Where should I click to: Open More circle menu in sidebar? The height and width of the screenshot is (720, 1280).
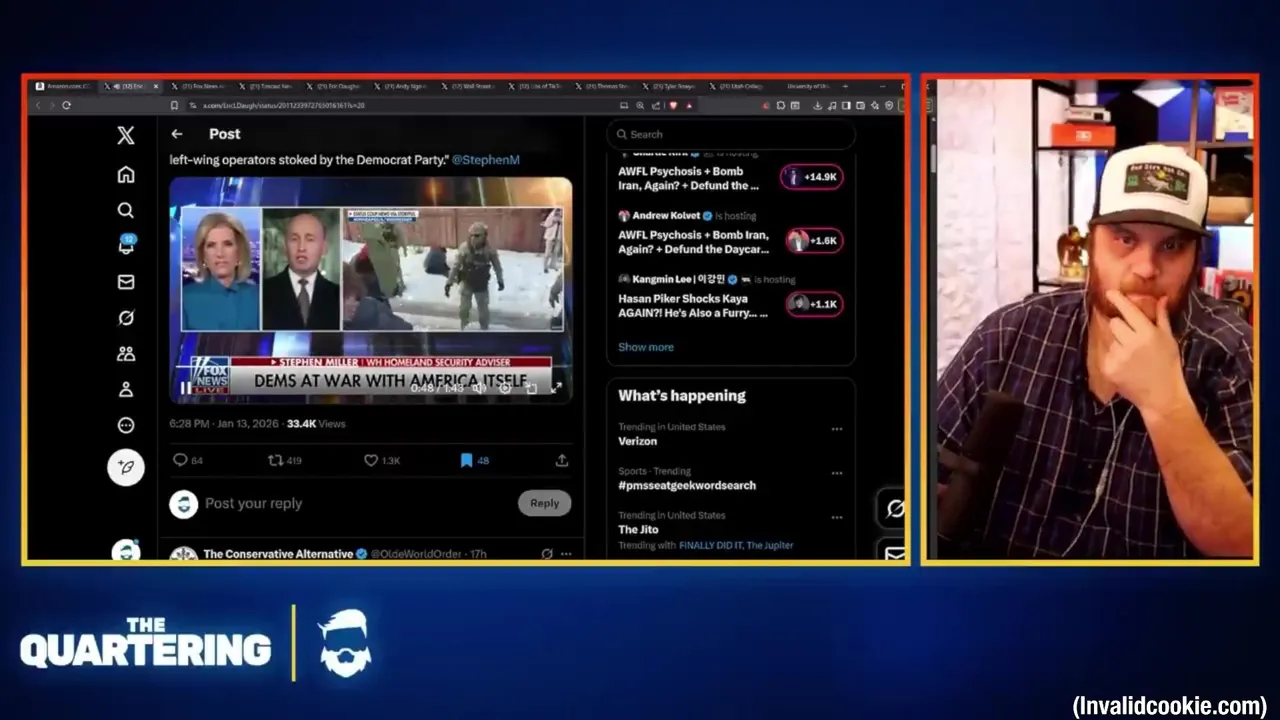click(x=125, y=425)
